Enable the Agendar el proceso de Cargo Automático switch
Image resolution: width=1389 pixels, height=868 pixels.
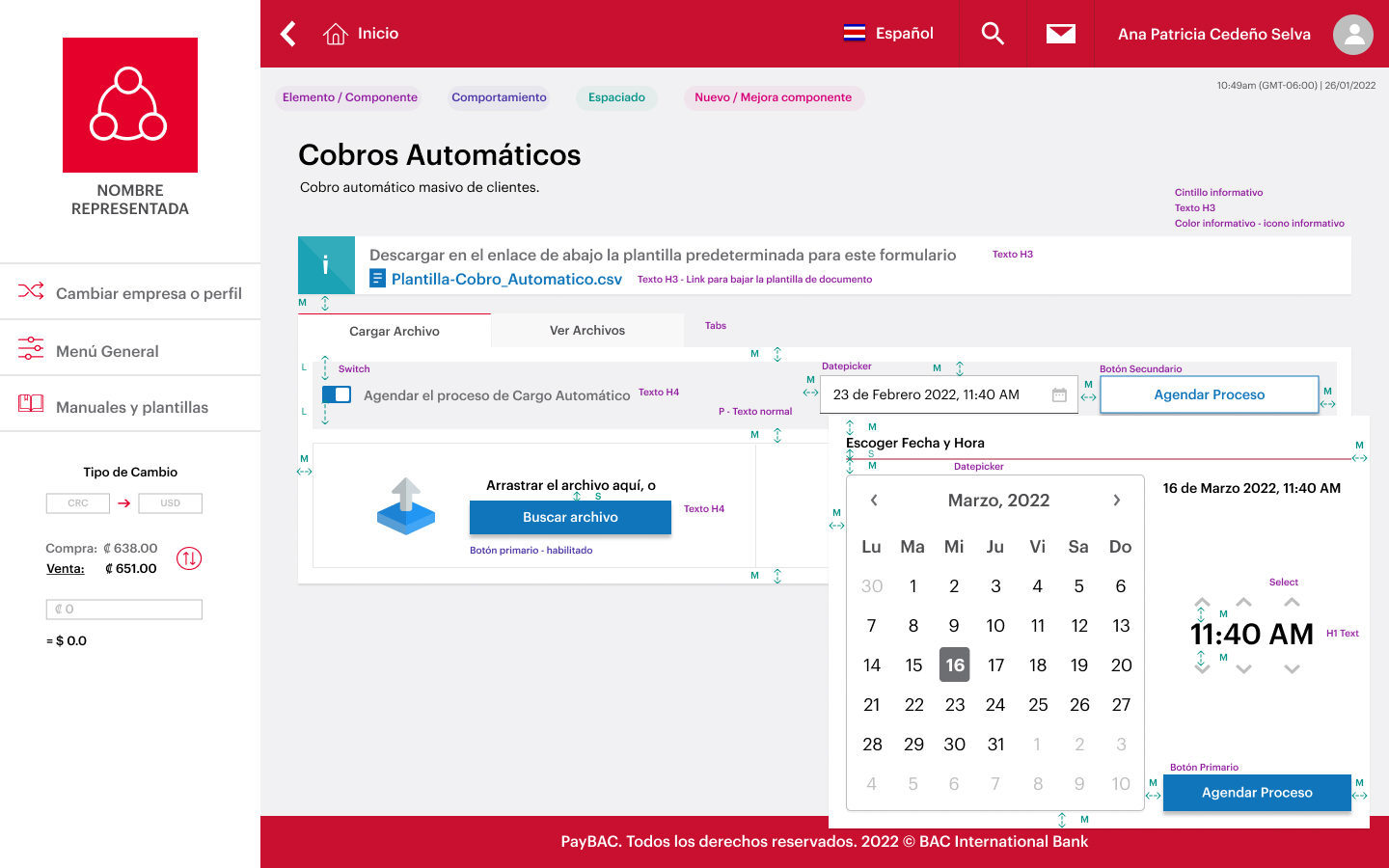pos(337,393)
